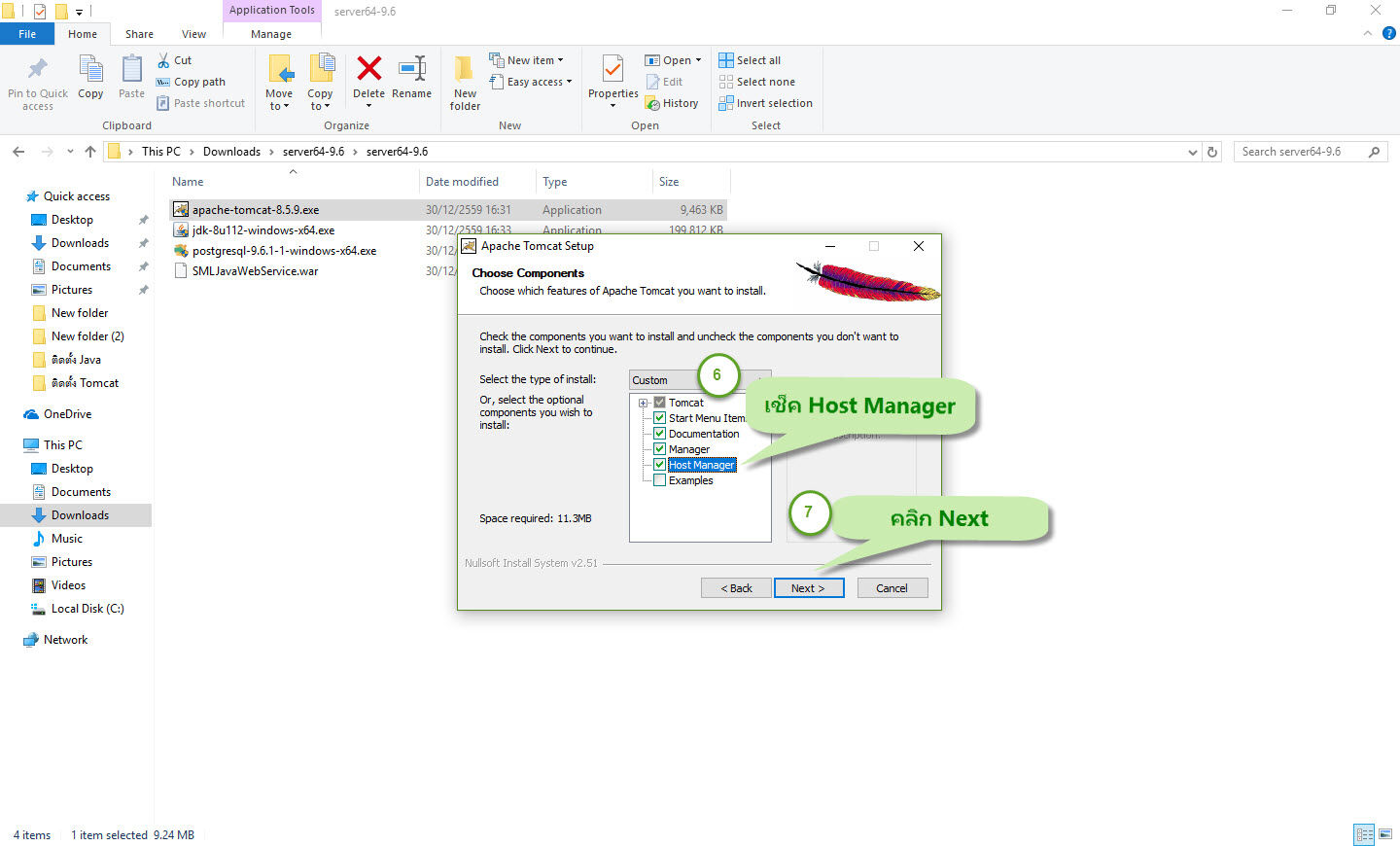Image resolution: width=1400 pixels, height=846 pixels.
Task: Click the Copy icon in Clipboard group
Action: click(x=90, y=69)
